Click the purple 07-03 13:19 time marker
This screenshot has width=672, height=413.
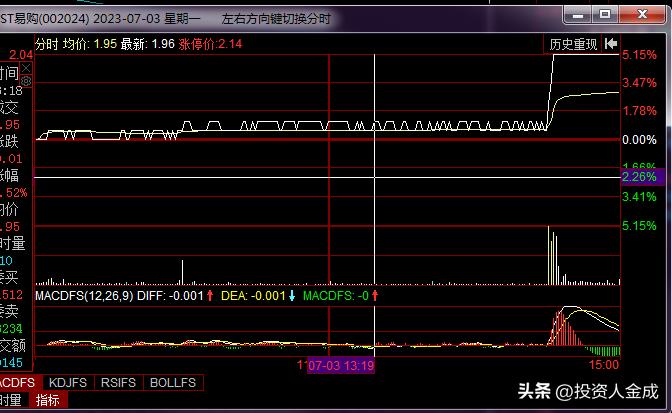point(341,365)
